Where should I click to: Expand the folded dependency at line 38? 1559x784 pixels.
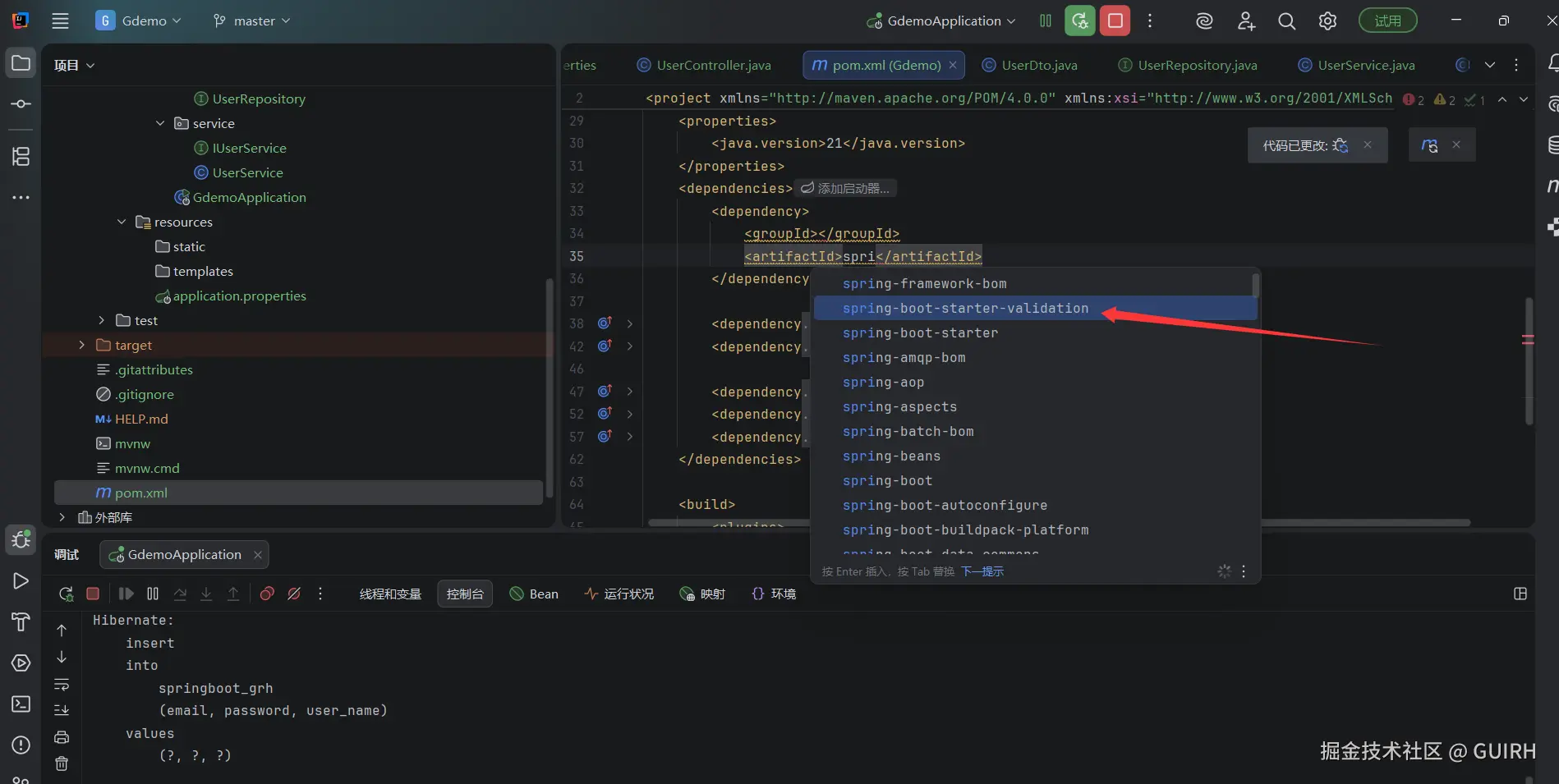(x=630, y=323)
